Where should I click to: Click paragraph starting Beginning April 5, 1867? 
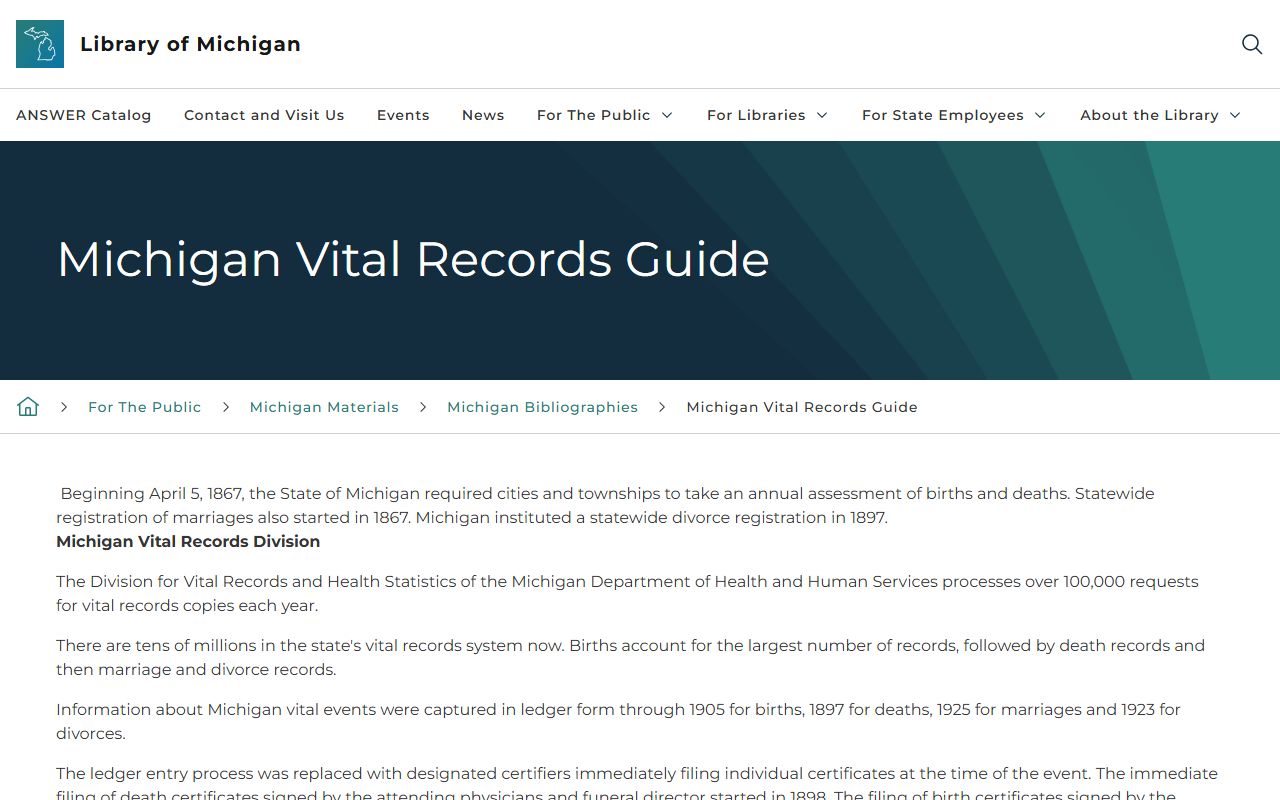(x=605, y=505)
